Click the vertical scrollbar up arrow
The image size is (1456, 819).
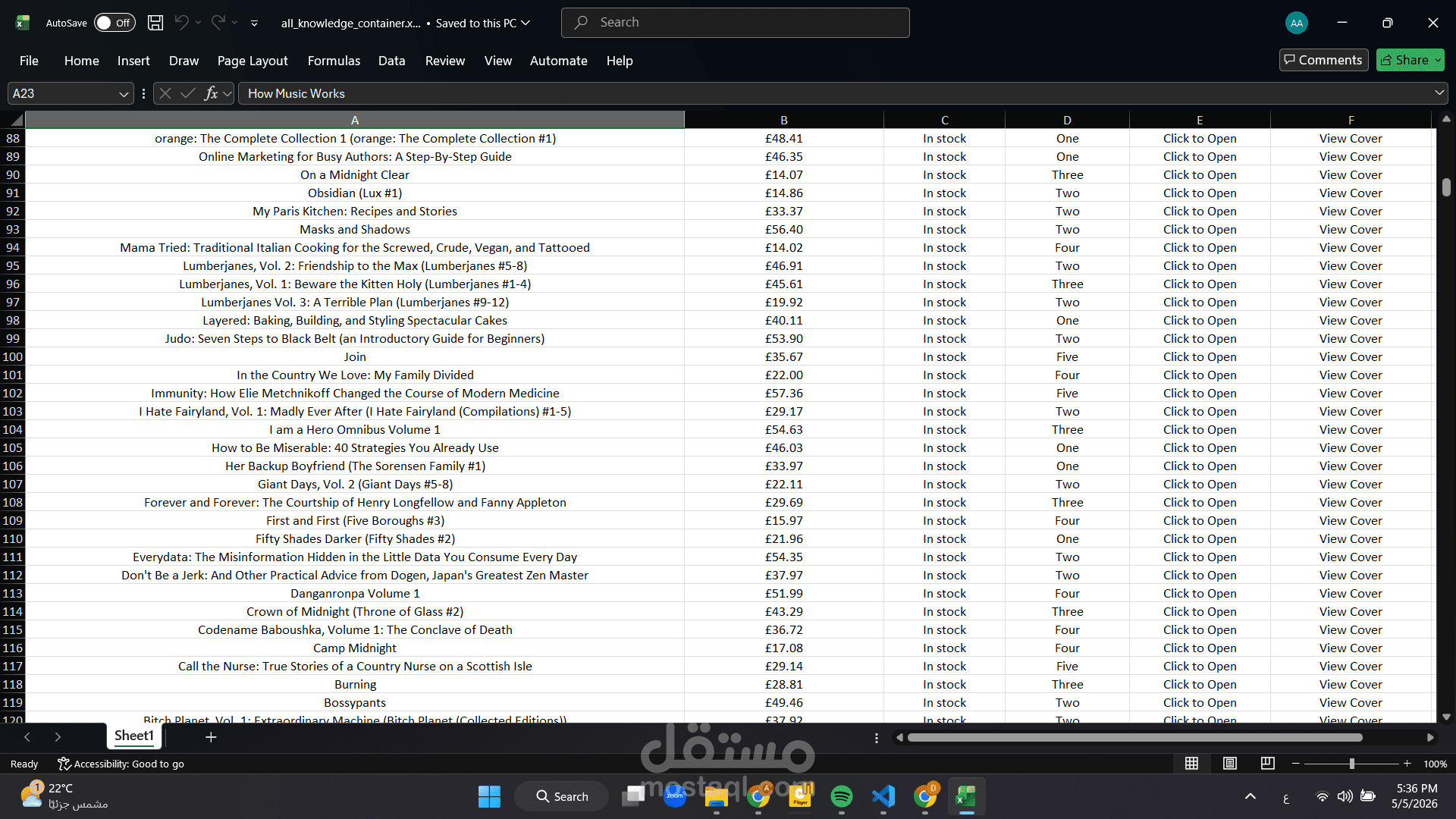pos(1446,119)
